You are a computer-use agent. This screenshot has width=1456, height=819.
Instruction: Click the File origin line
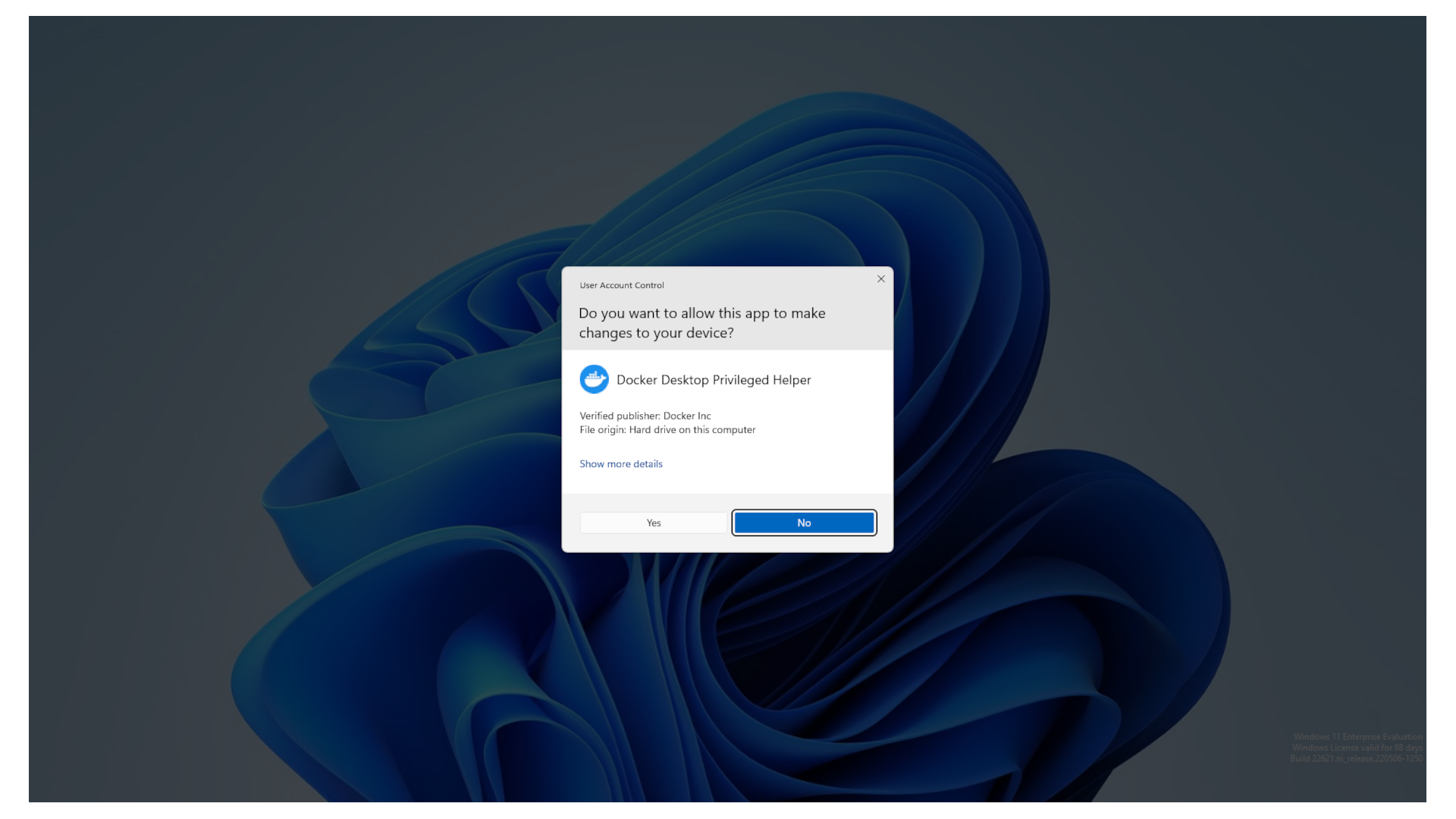[x=667, y=429]
